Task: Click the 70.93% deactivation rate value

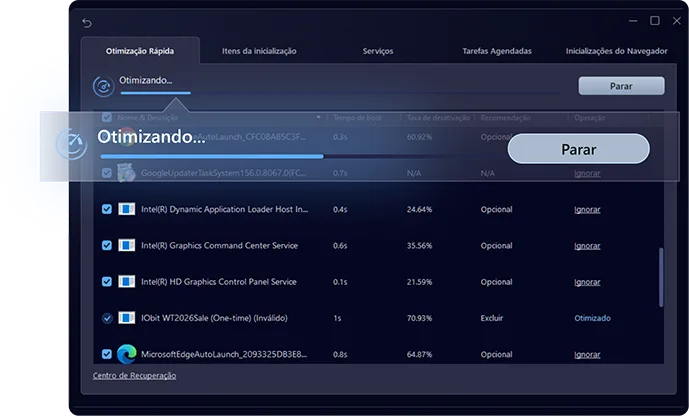Action: pos(419,318)
